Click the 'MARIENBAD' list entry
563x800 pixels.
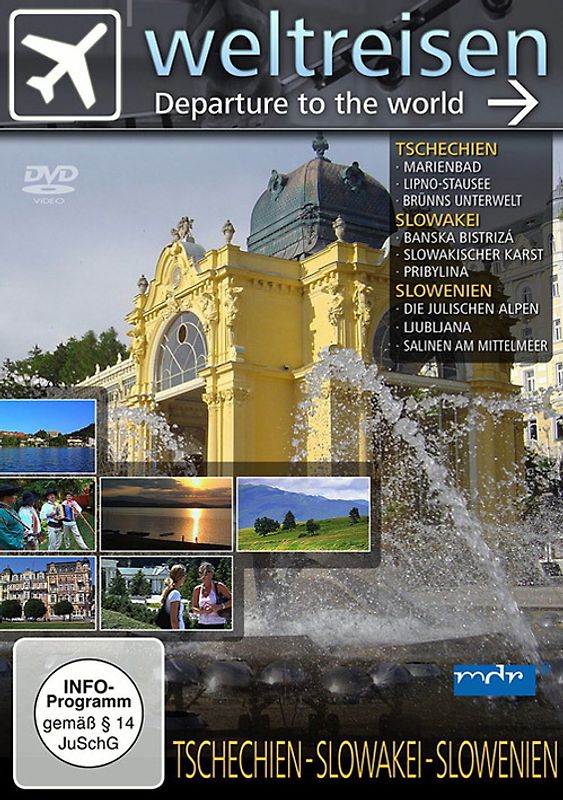[x=442, y=167]
